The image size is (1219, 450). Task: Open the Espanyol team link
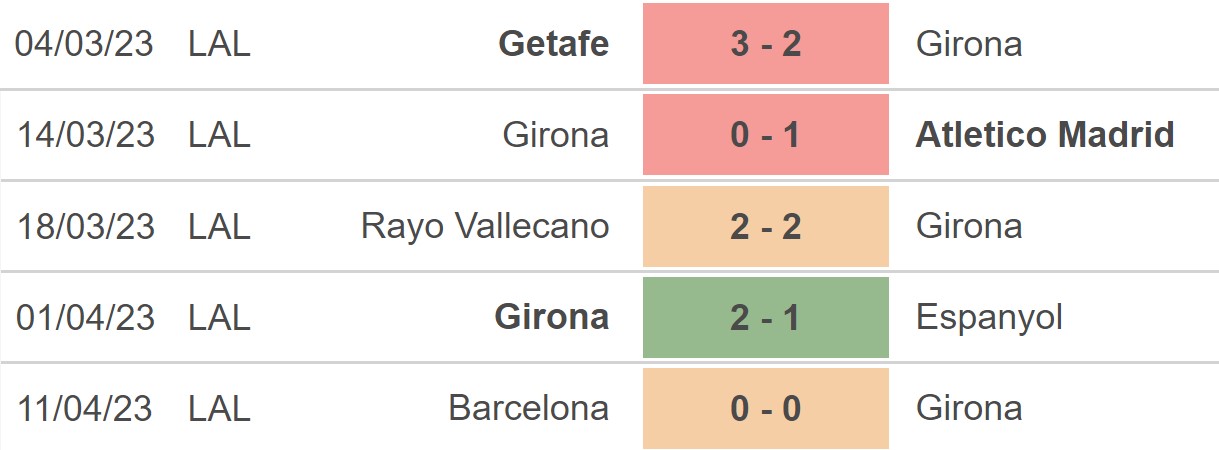[989, 318]
